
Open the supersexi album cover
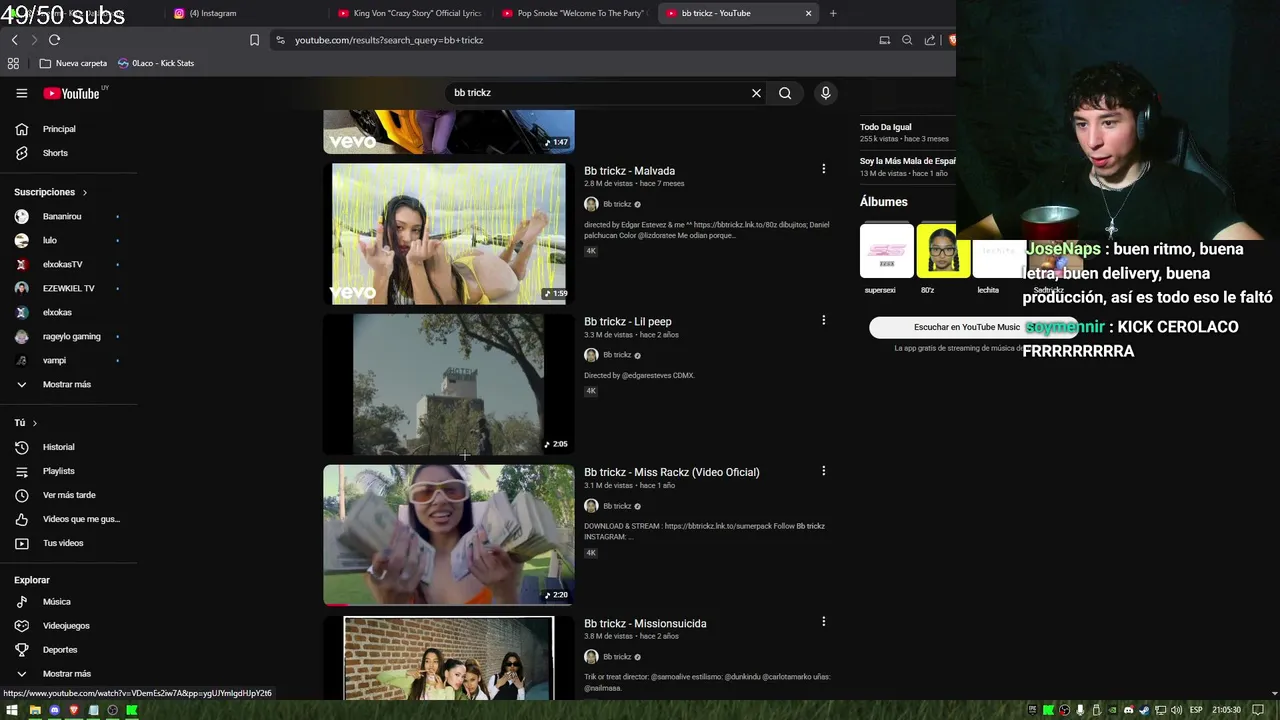886,251
